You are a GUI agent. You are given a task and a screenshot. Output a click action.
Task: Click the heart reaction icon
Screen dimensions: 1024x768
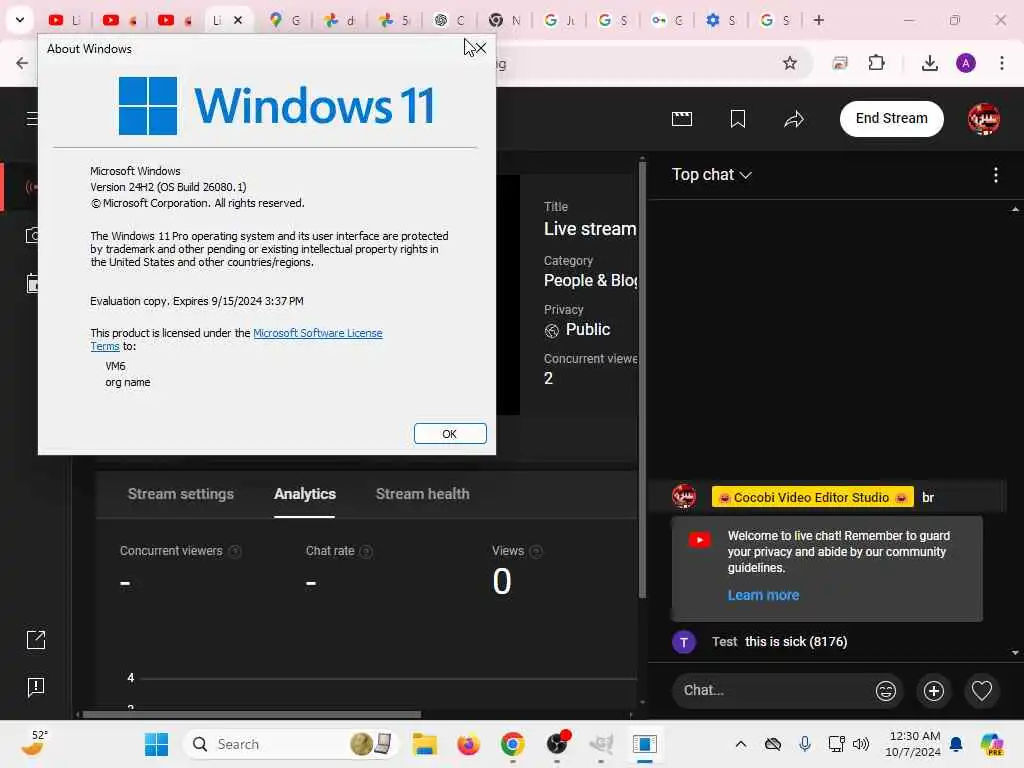(x=982, y=690)
